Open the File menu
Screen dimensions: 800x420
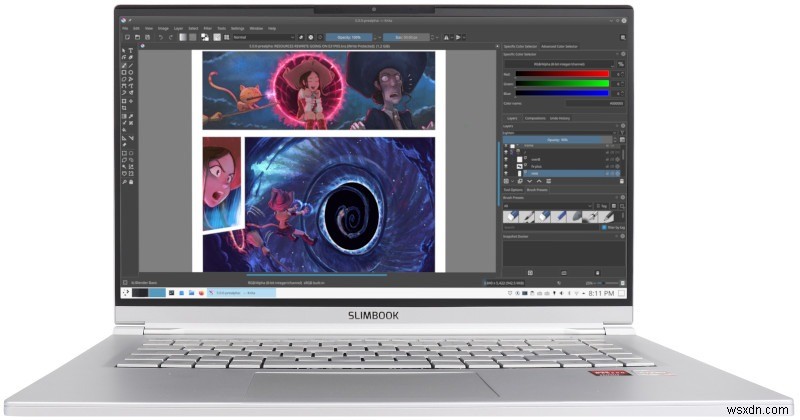(x=125, y=29)
